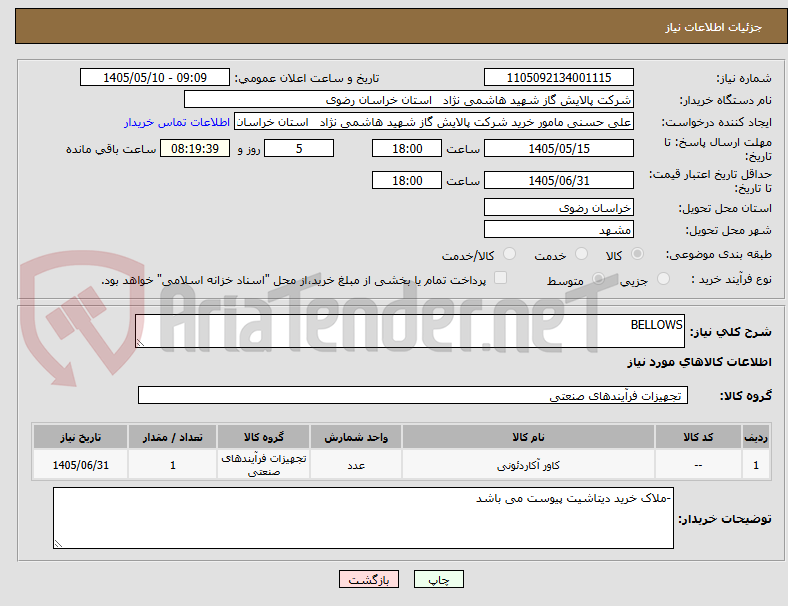Viewport: 788px width, 606px height.
Task: Click the item code cell showing --
Action: click(698, 465)
